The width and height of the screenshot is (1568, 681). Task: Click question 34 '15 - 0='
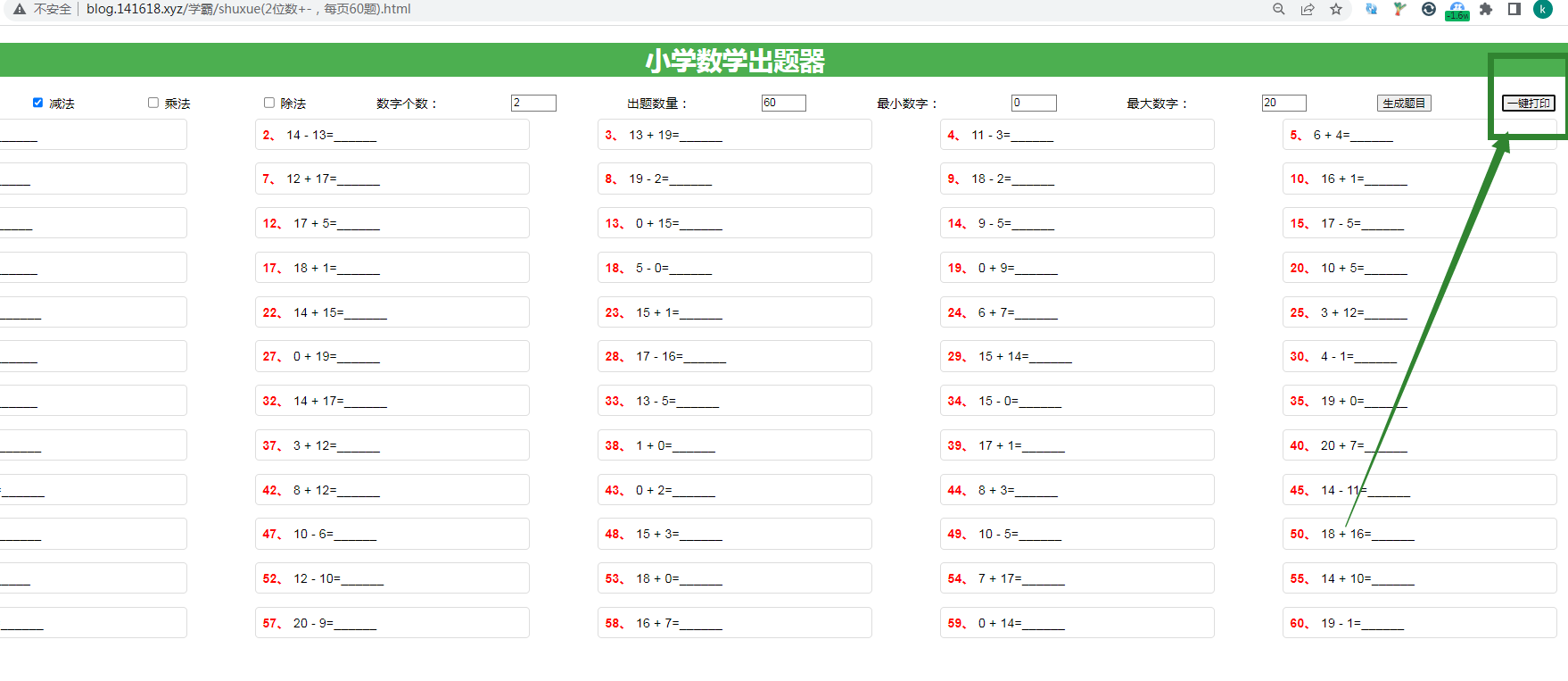[x=1077, y=401]
